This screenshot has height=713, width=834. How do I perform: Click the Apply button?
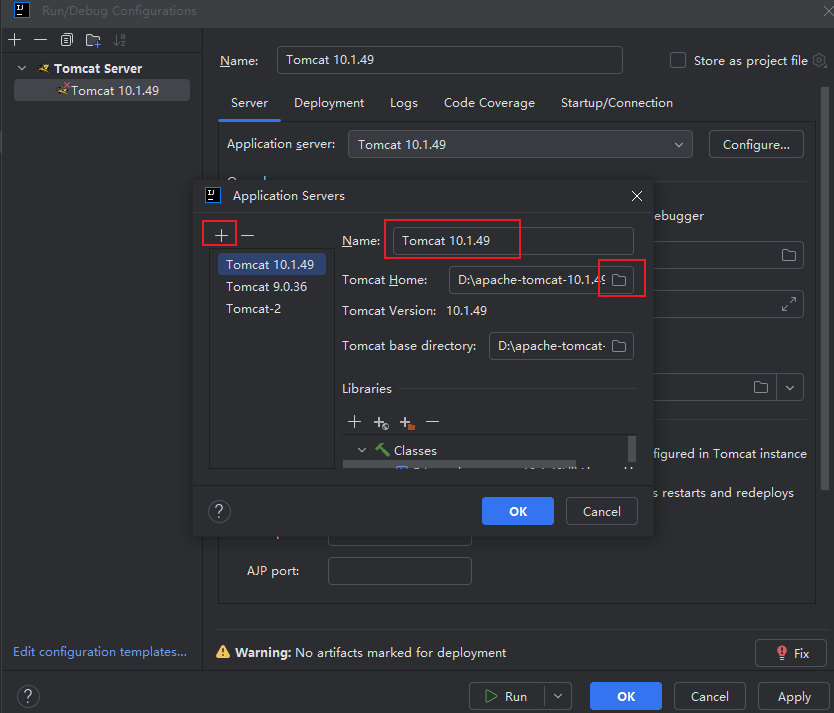(x=794, y=696)
